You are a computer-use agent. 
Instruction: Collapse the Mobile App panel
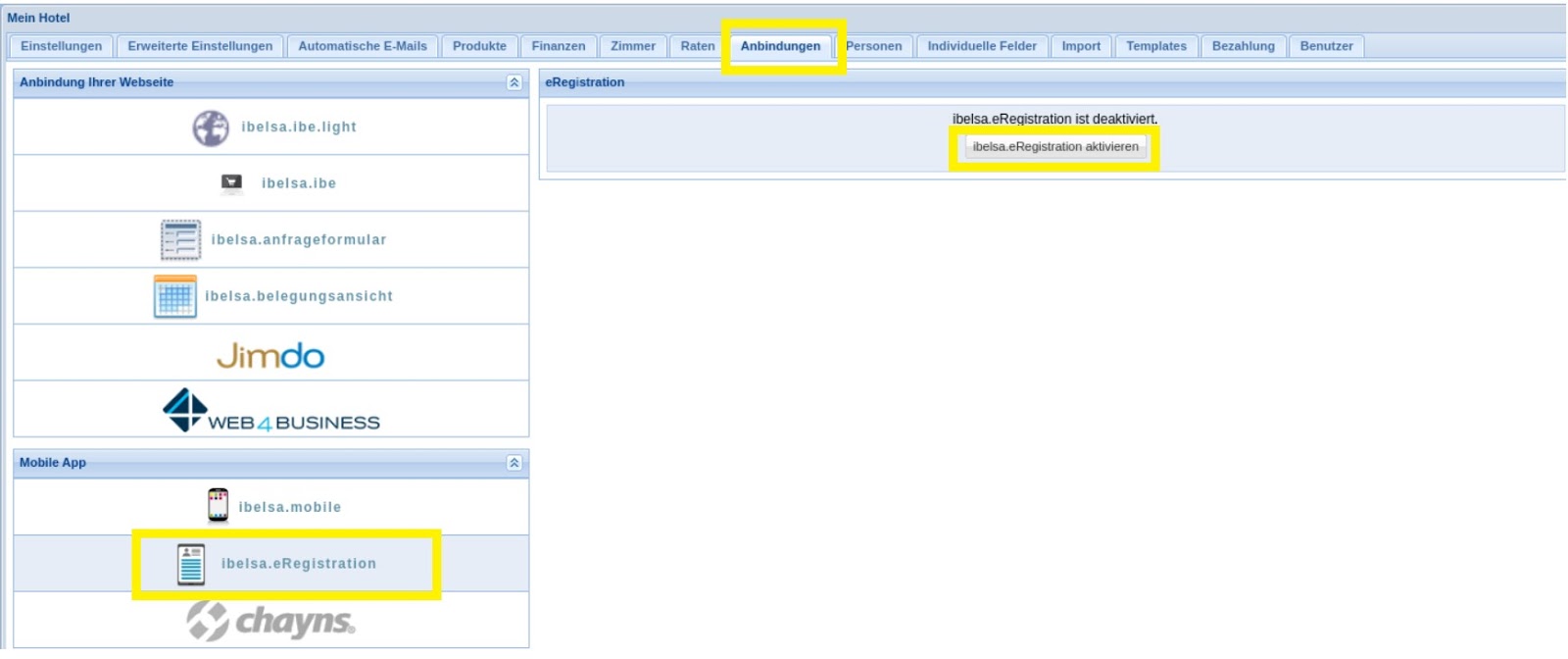coord(514,463)
